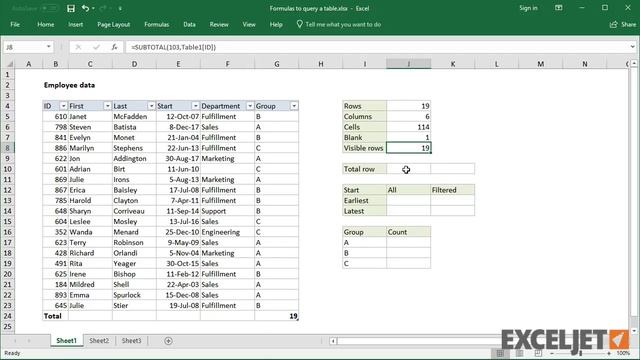Click the Ribbon Display Options icon
Image resolution: width=640 pixels, height=360 pixels.
(x=558, y=8)
